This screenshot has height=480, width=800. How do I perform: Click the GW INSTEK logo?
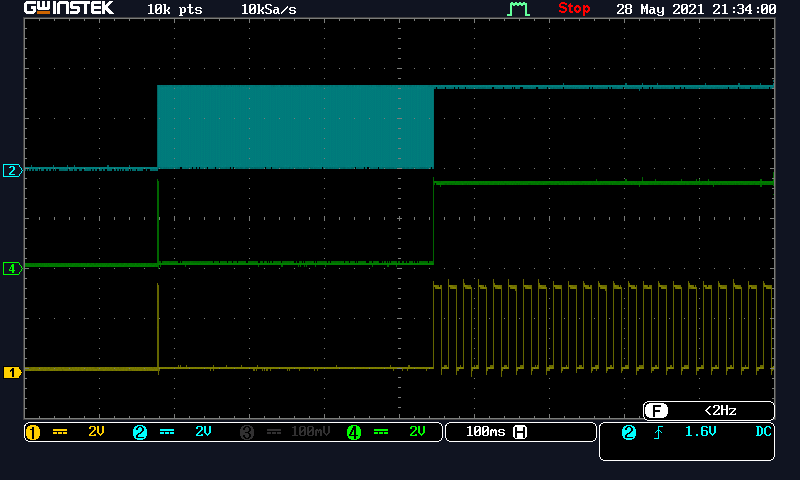(x=69, y=8)
